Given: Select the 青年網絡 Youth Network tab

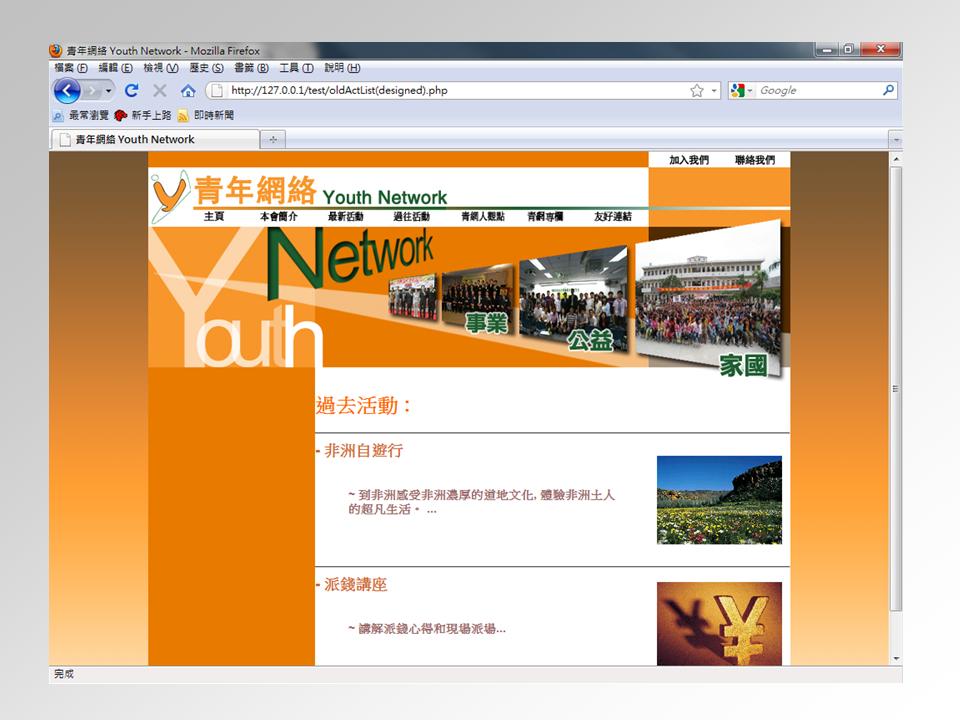Looking at the screenshot, I should pos(154,139).
